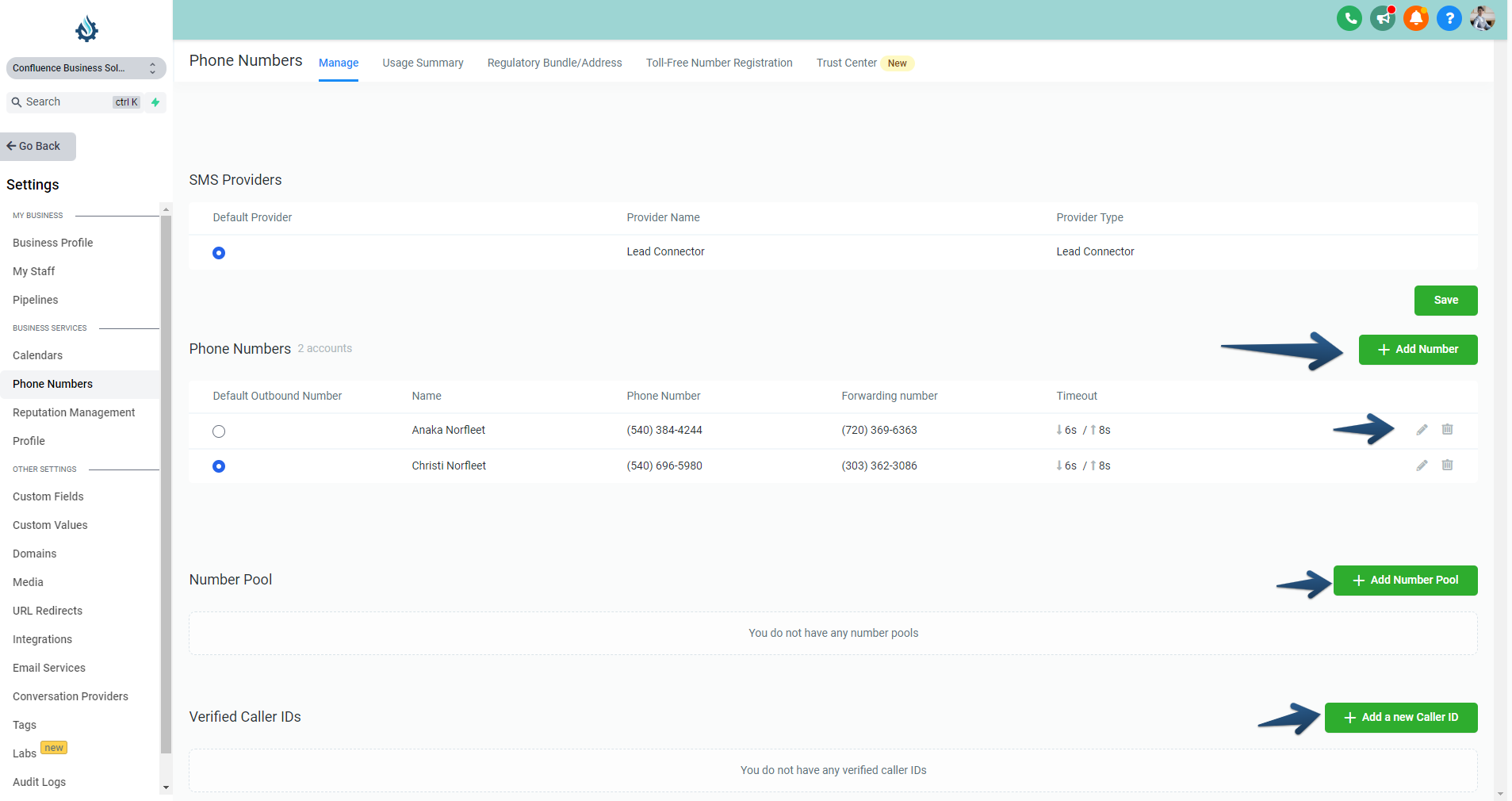Viewport: 1512px width, 801px height.
Task: Click the green lightning quick-actions icon
Action: pyautogui.click(x=155, y=102)
